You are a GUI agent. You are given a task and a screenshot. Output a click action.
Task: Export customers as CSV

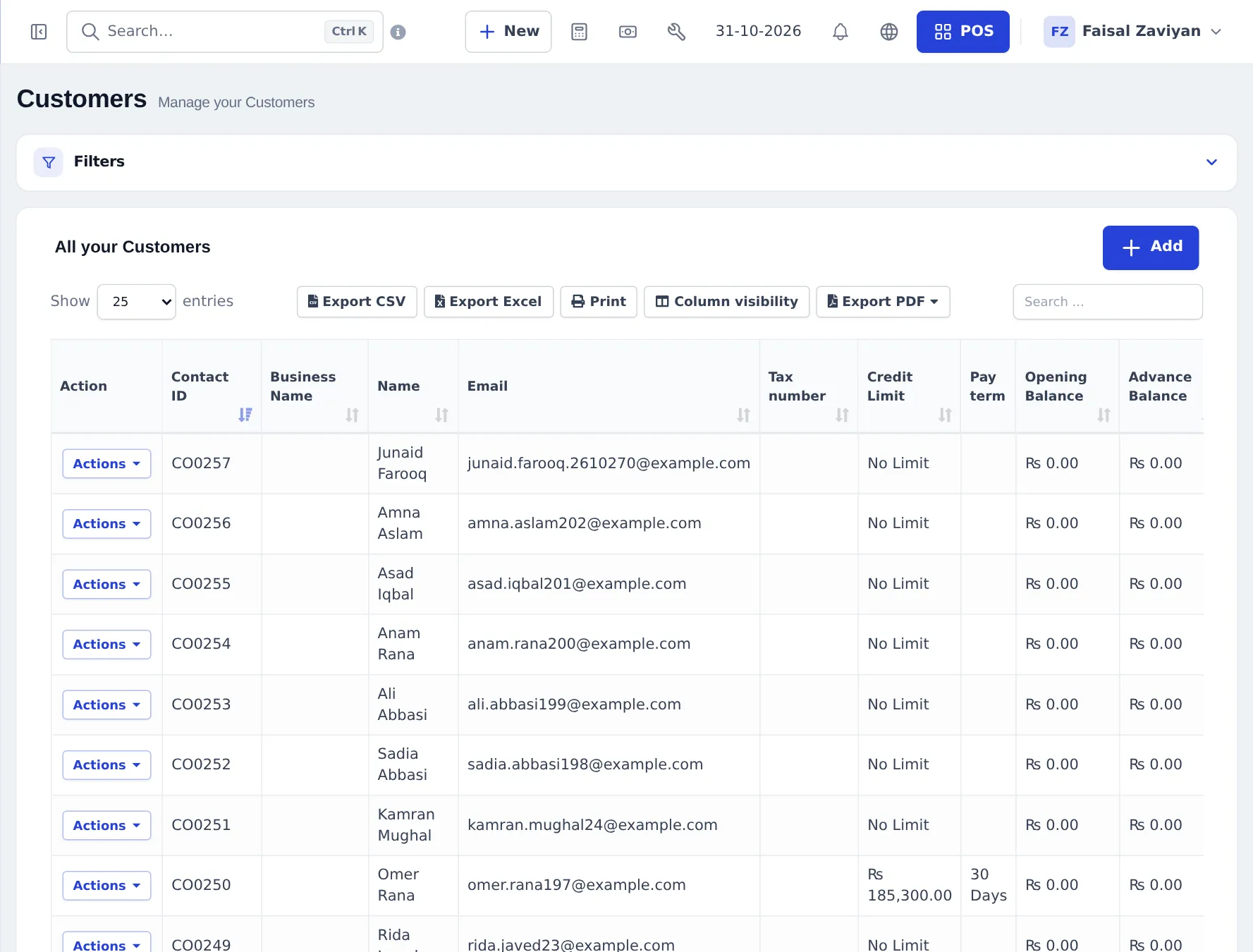click(x=357, y=302)
